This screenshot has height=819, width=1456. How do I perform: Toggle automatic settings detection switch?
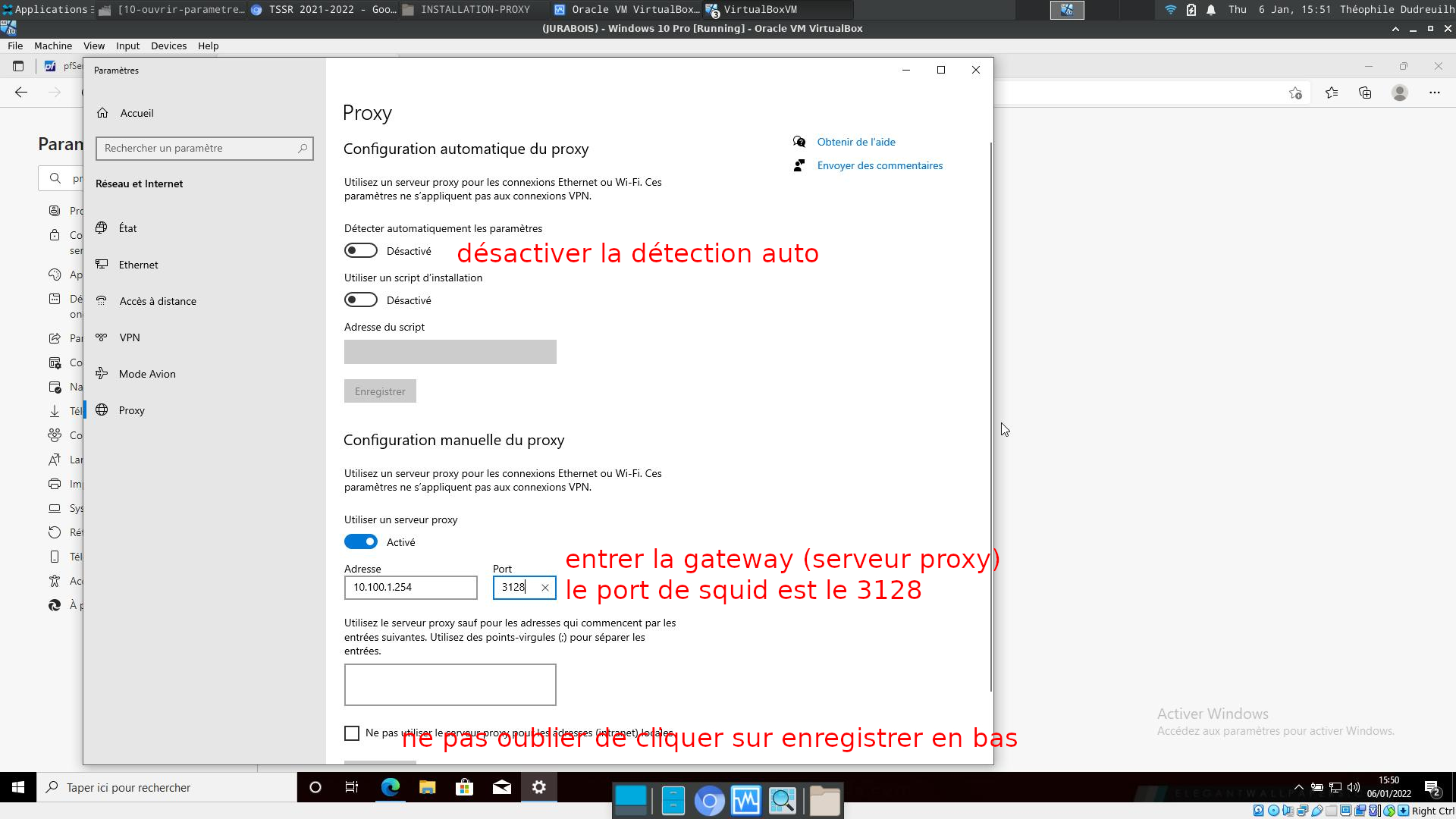click(x=361, y=251)
